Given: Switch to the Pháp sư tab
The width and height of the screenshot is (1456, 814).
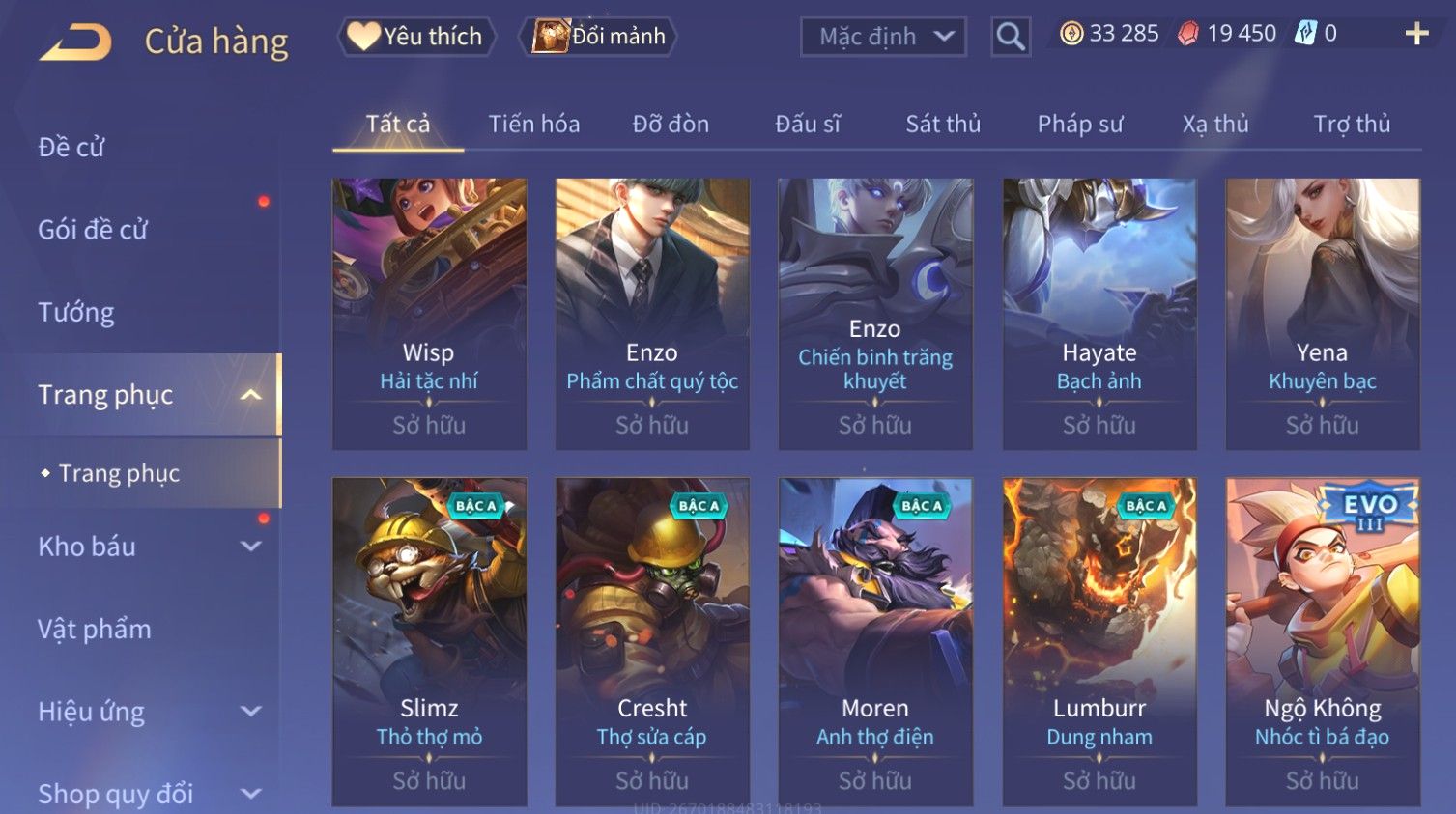Looking at the screenshot, I should tap(1080, 124).
